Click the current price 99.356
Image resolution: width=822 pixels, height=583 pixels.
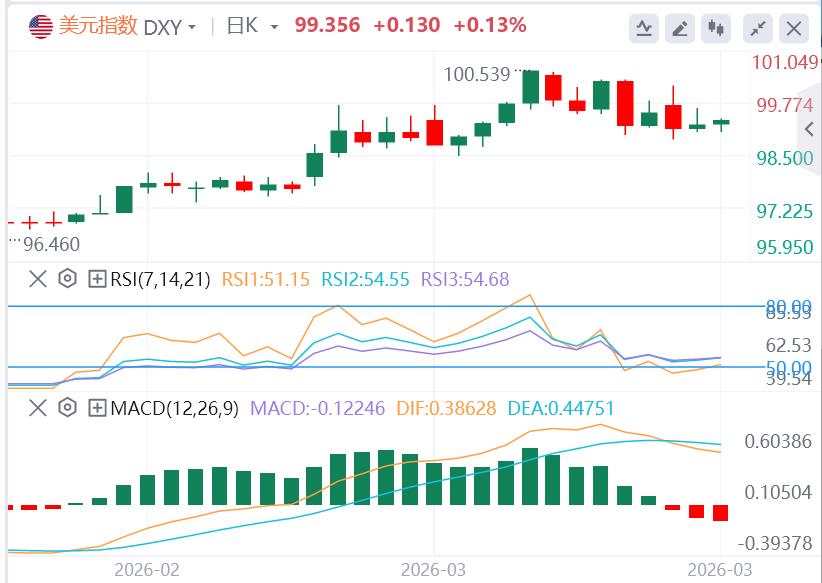click(328, 25)
